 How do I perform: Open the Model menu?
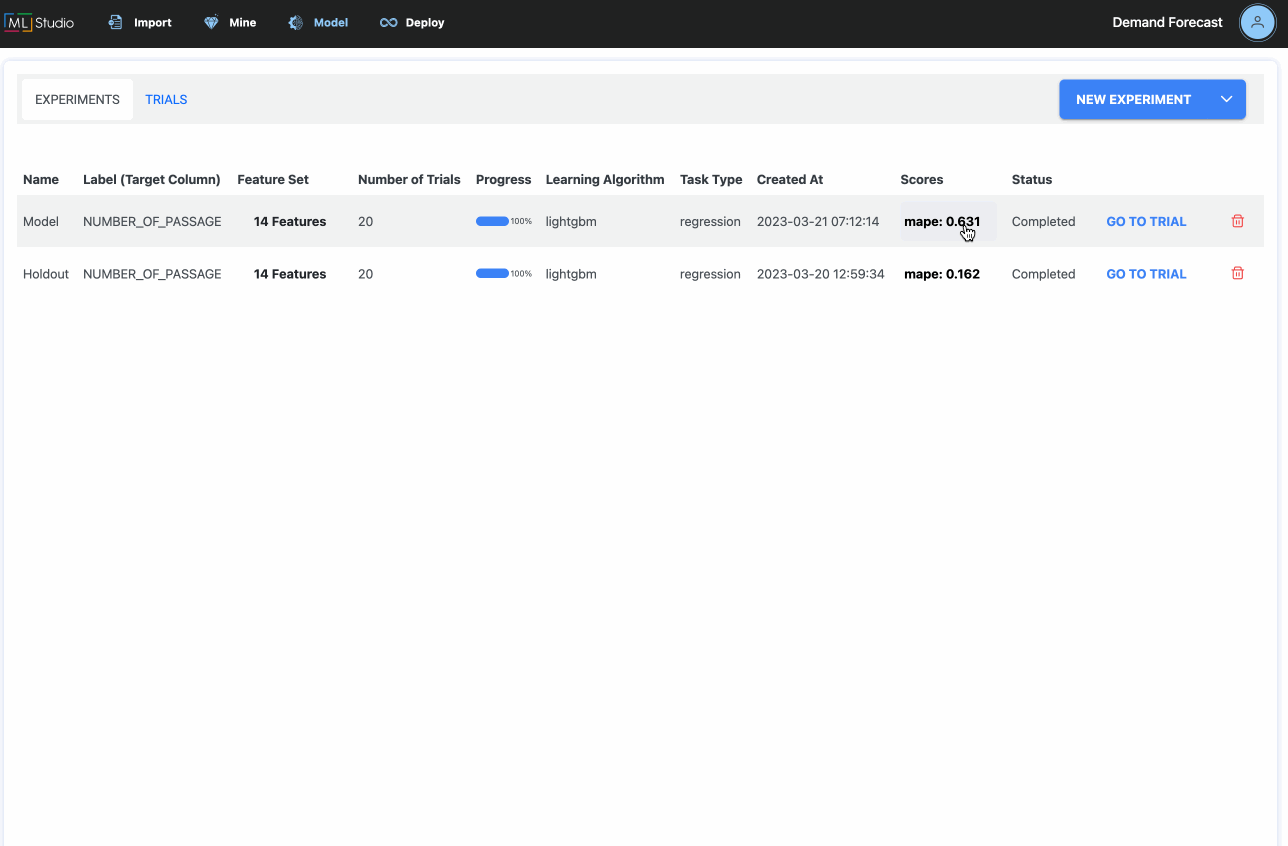pos(318,22)
